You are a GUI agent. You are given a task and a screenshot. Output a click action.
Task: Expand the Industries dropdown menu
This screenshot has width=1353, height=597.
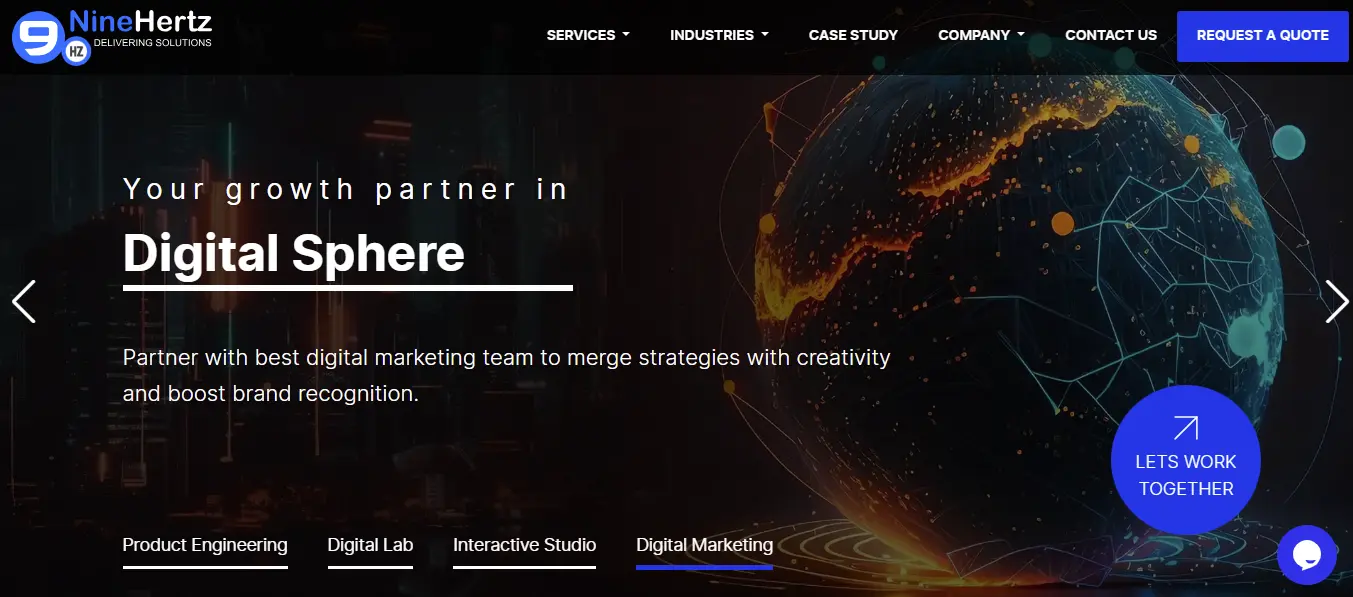pos(719,35)
